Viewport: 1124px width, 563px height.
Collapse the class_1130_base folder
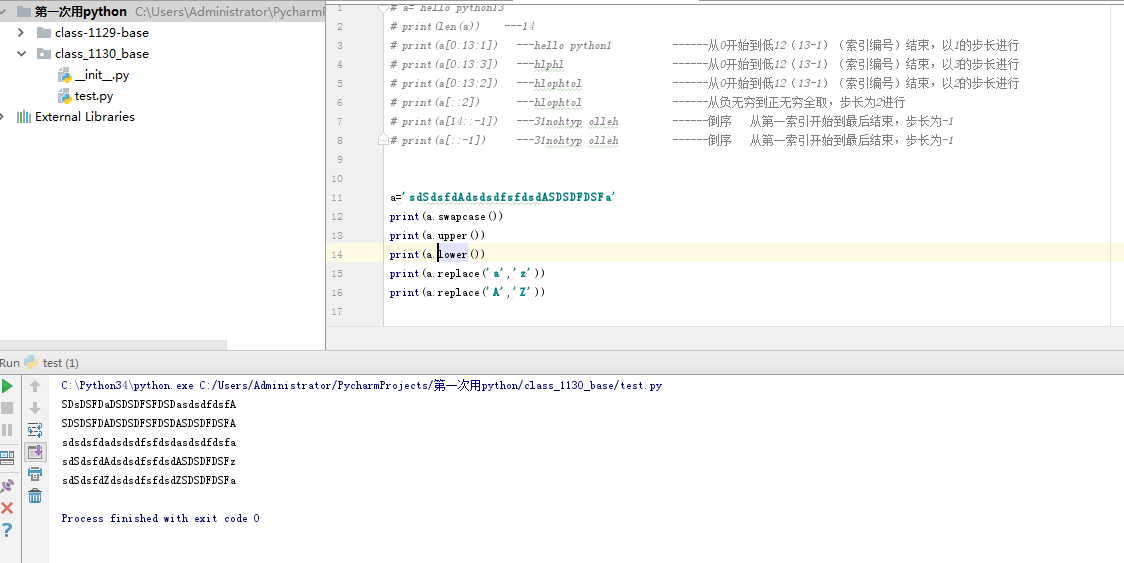[x=21, y=54]
